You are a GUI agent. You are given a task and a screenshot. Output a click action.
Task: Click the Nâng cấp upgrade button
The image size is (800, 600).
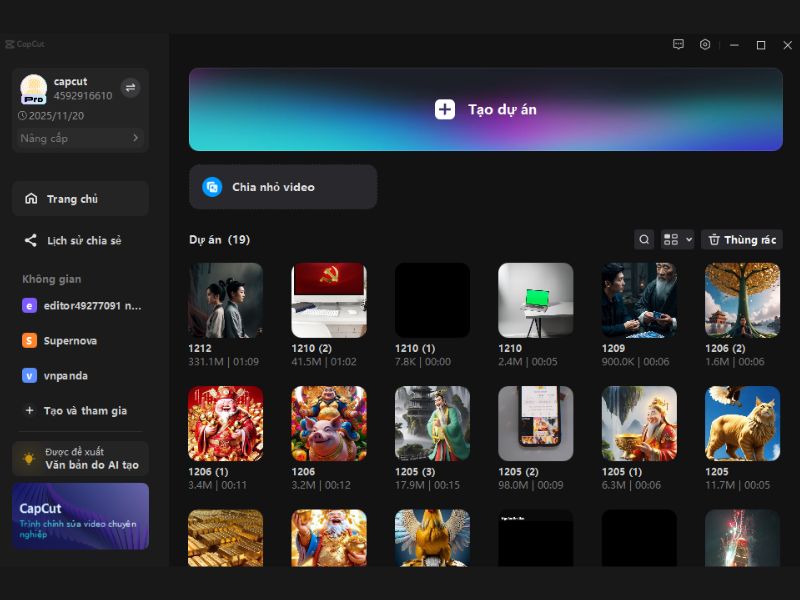[x=80, y=138]
